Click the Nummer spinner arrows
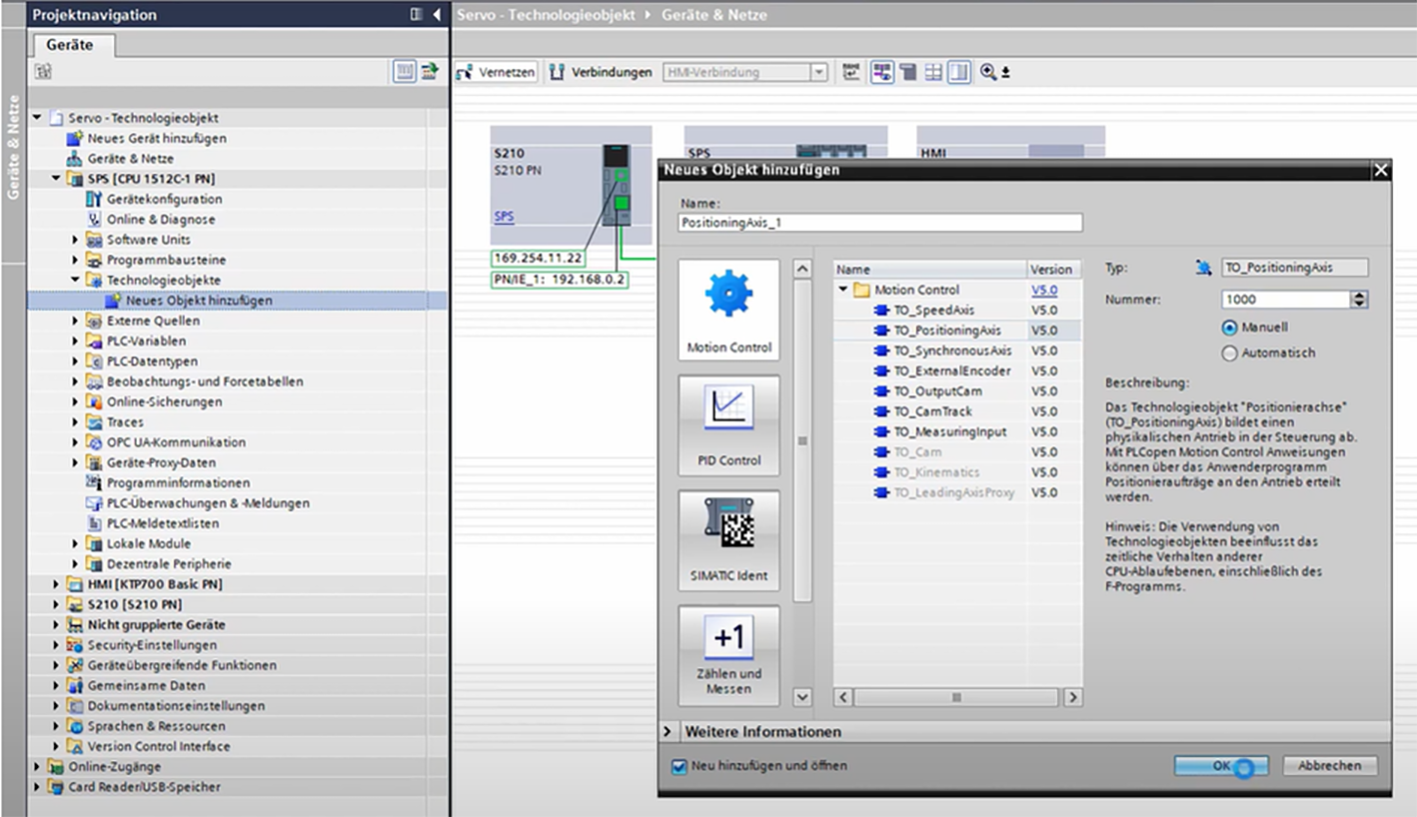This screenshot has height=817, width=1417. coord(1358,299)
